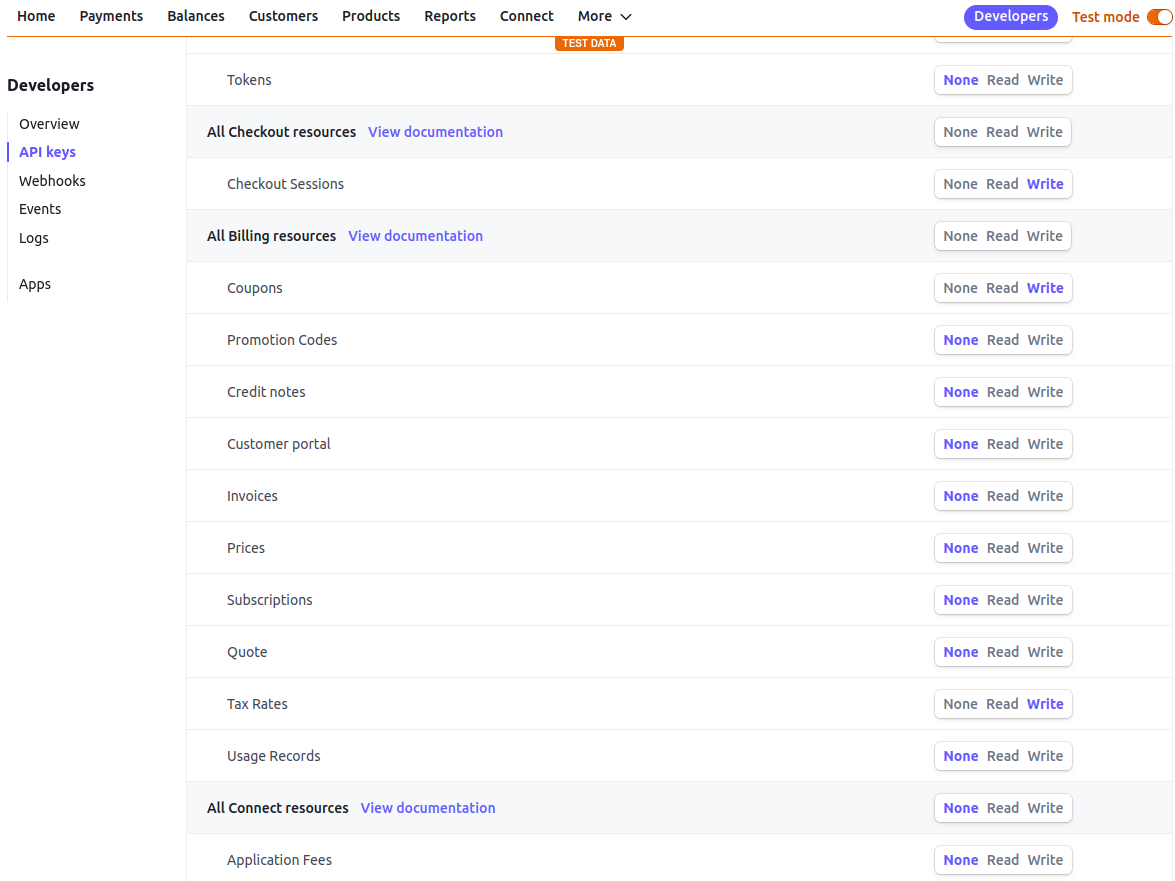Screen dimensions: 1175x881
Task: Open the Home menu
Action: (x=36, y=16)
